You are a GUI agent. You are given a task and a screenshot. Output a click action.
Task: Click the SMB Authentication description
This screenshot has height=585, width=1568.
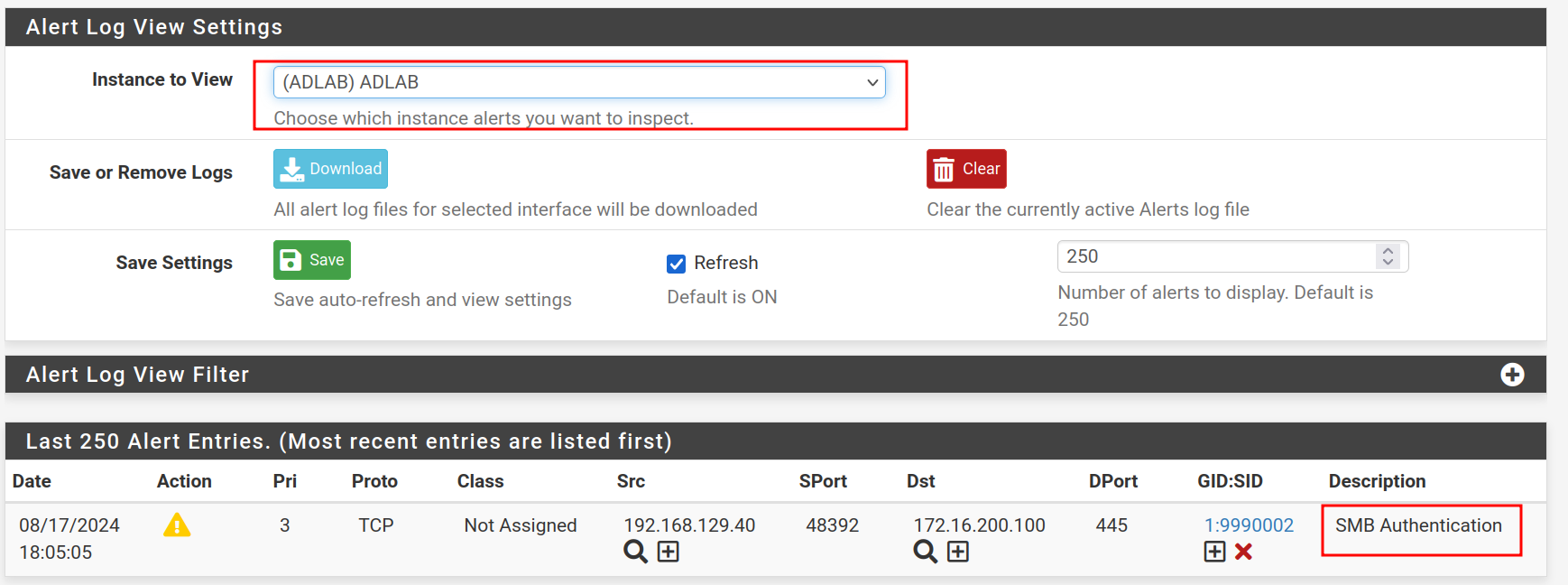[1418, 525]
